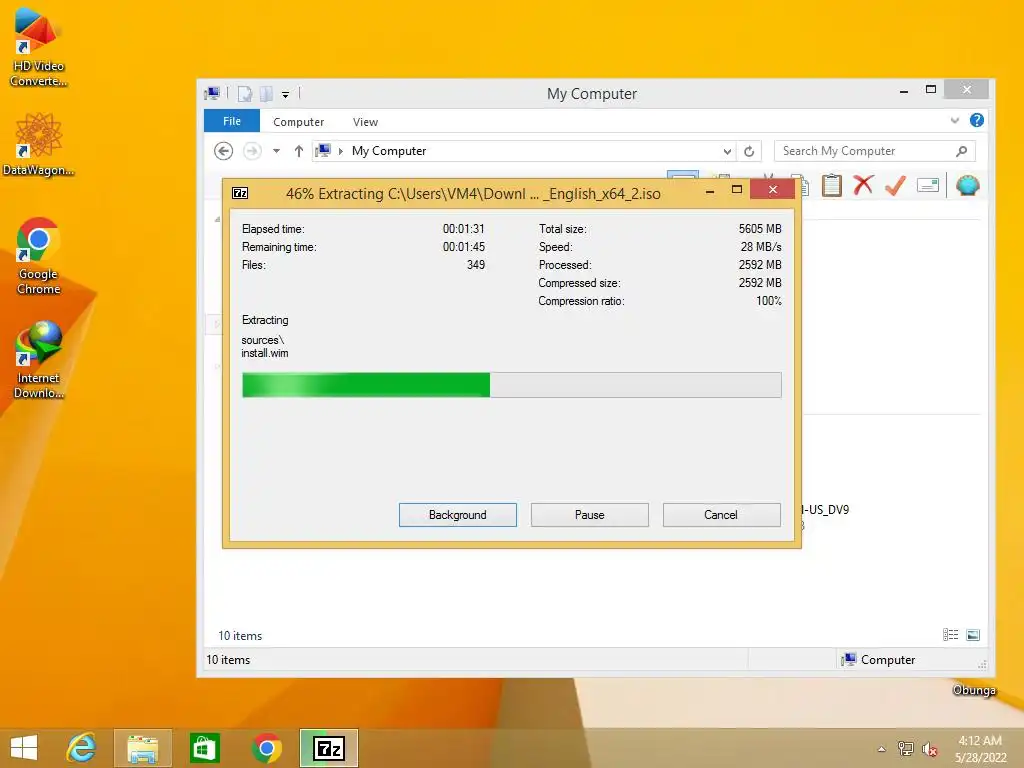Go up one folder level

(x=299, y=151)
